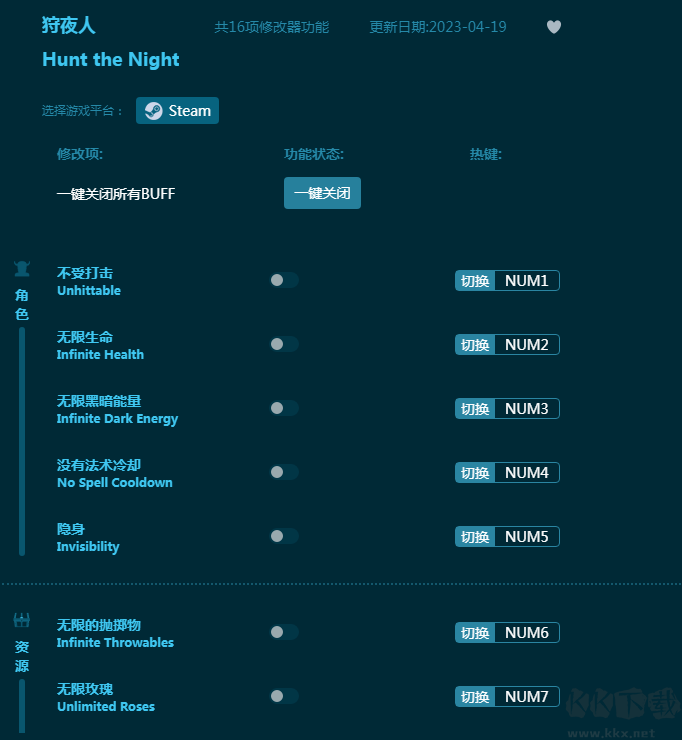Enable Infinite Health toggle
The height and width of the screenshot is (740, 682).
tap(283, 344)
